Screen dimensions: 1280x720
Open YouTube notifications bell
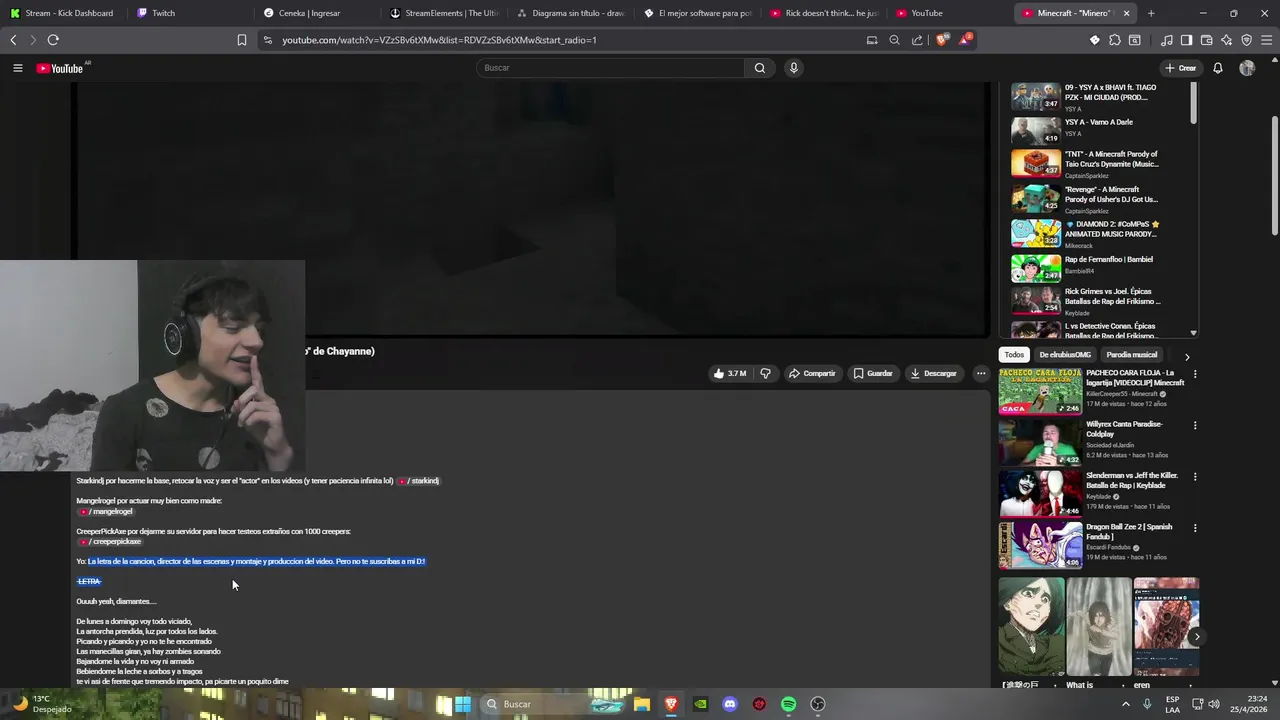point(1218,68)
